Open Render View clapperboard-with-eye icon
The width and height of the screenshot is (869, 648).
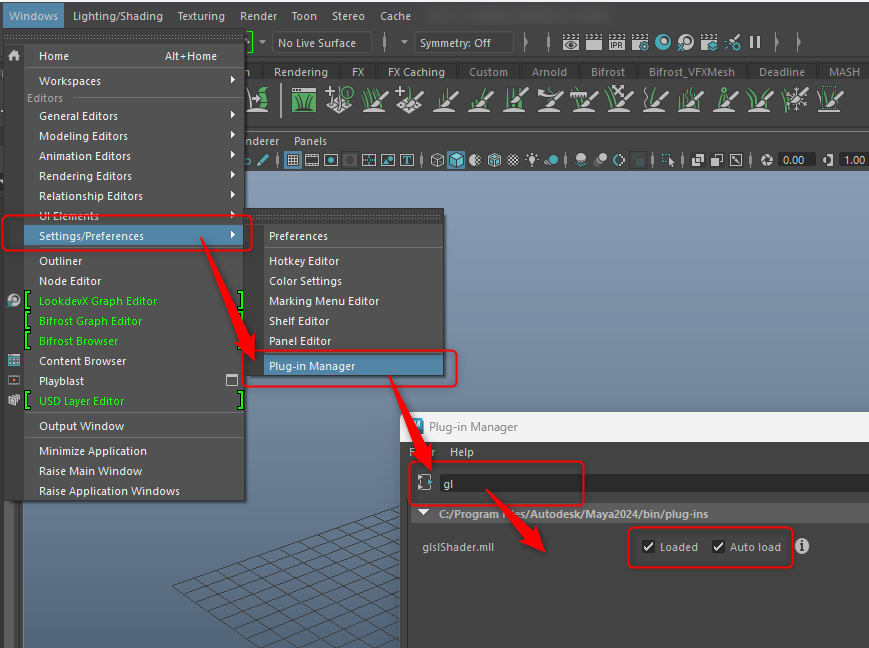pos(571,42)
